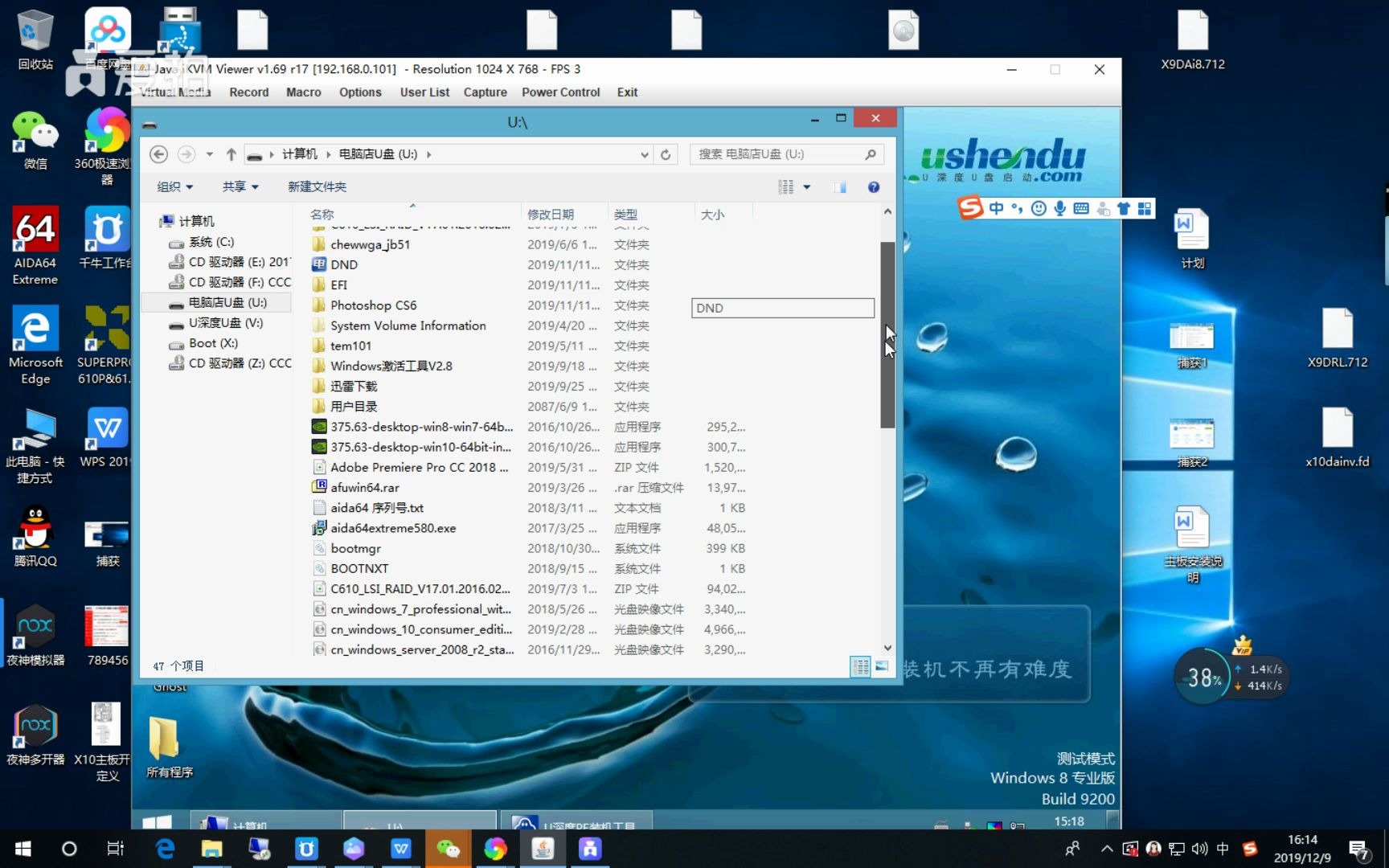
Task: Switch to large icons view in status bar
Action: click(x=882, y=666)
